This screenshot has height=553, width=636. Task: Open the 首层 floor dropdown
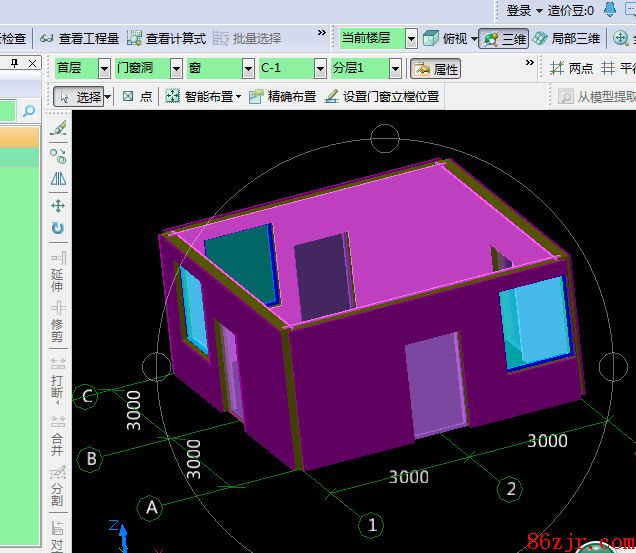pos(82,69)
